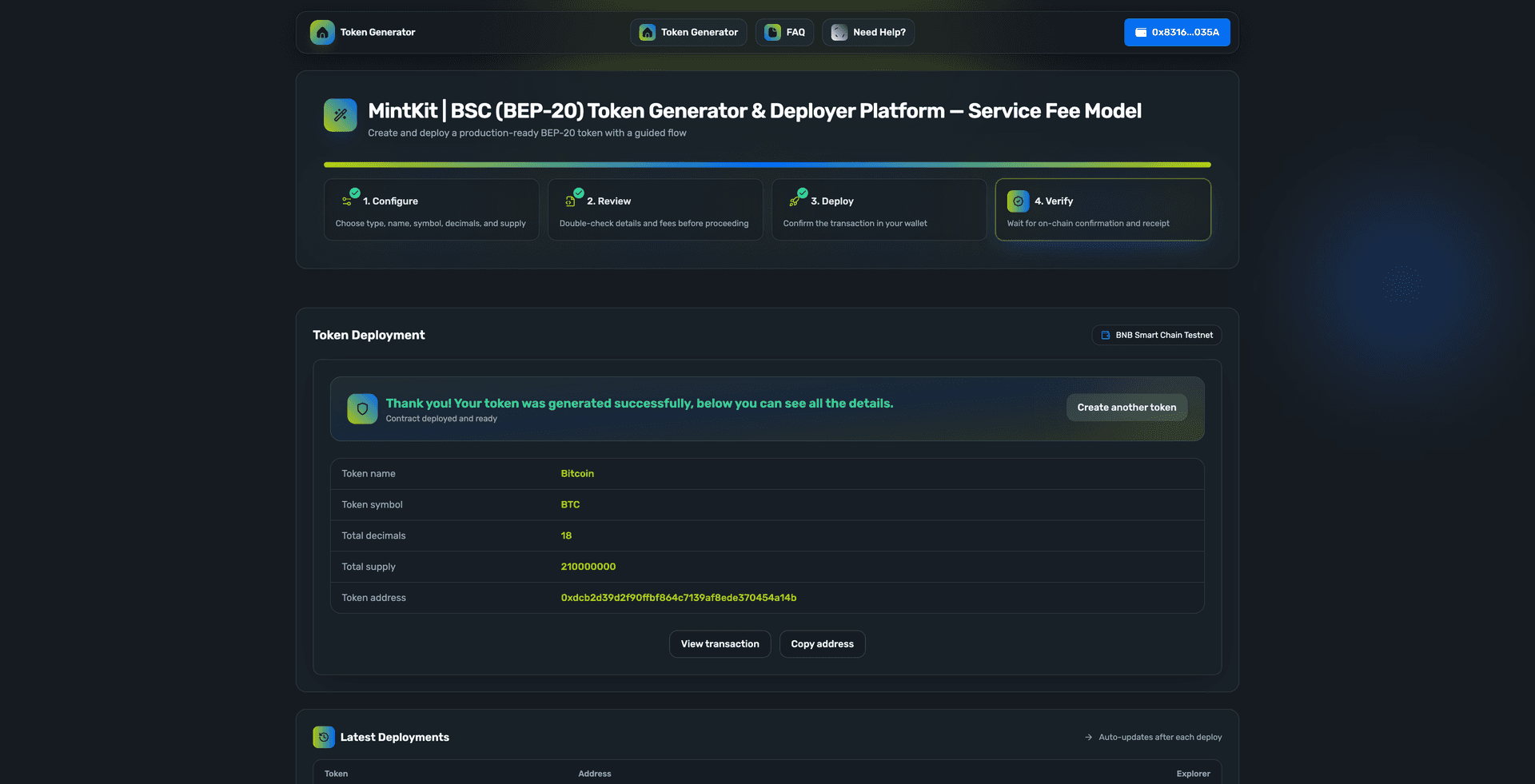Click the Verify step checkmark icon

point(1018,201)
